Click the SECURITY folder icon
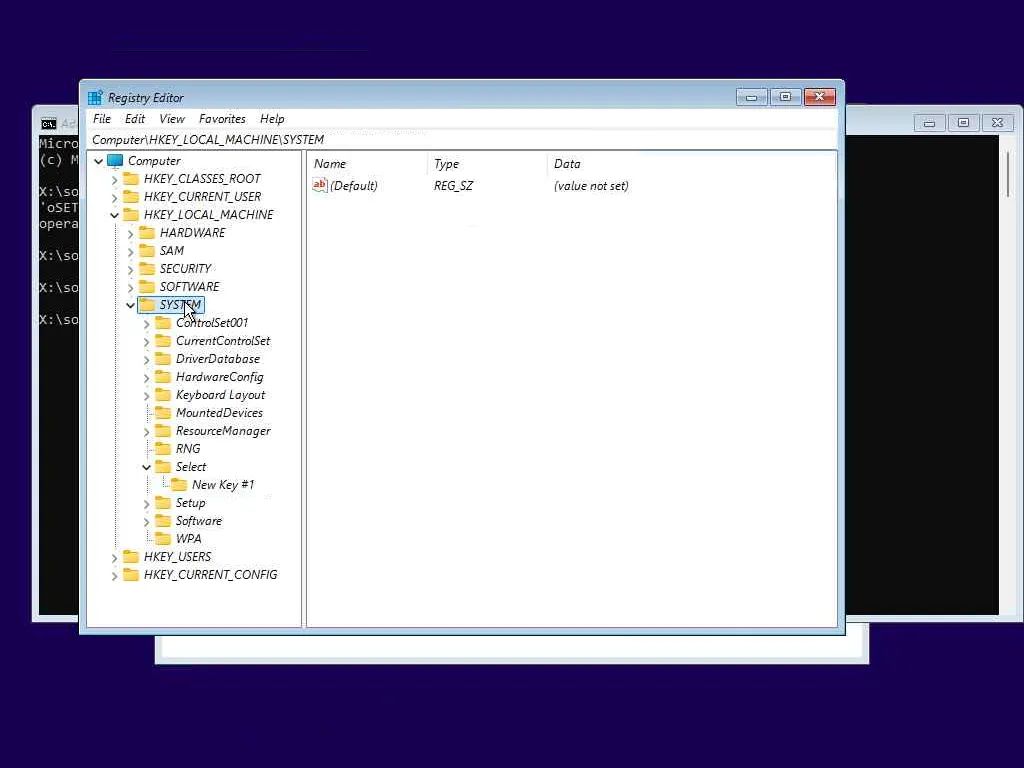This screenshot has height=768, width=1024. pyautogui.click(x=148, y=268)
